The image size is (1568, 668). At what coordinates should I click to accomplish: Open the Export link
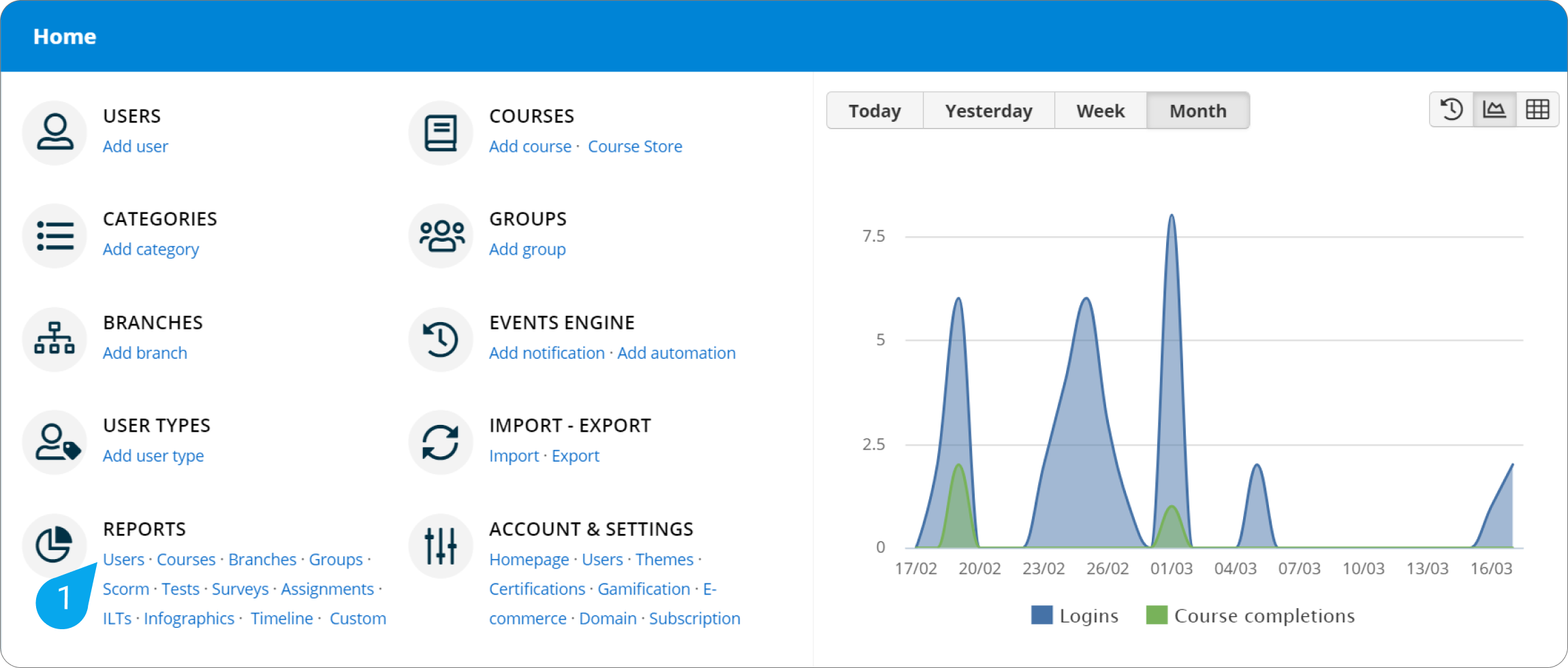click(x=576, y=456)
